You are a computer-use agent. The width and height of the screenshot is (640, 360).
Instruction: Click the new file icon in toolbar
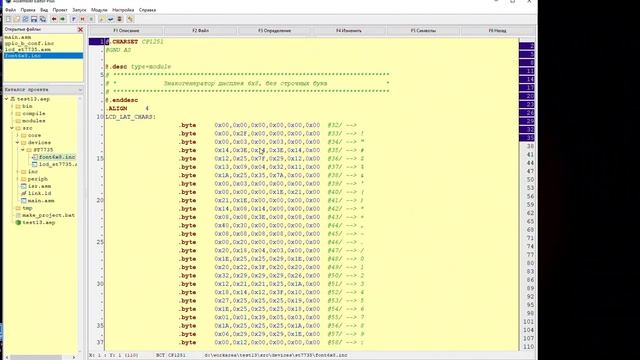pyautogui.click(x=8, y=19)
